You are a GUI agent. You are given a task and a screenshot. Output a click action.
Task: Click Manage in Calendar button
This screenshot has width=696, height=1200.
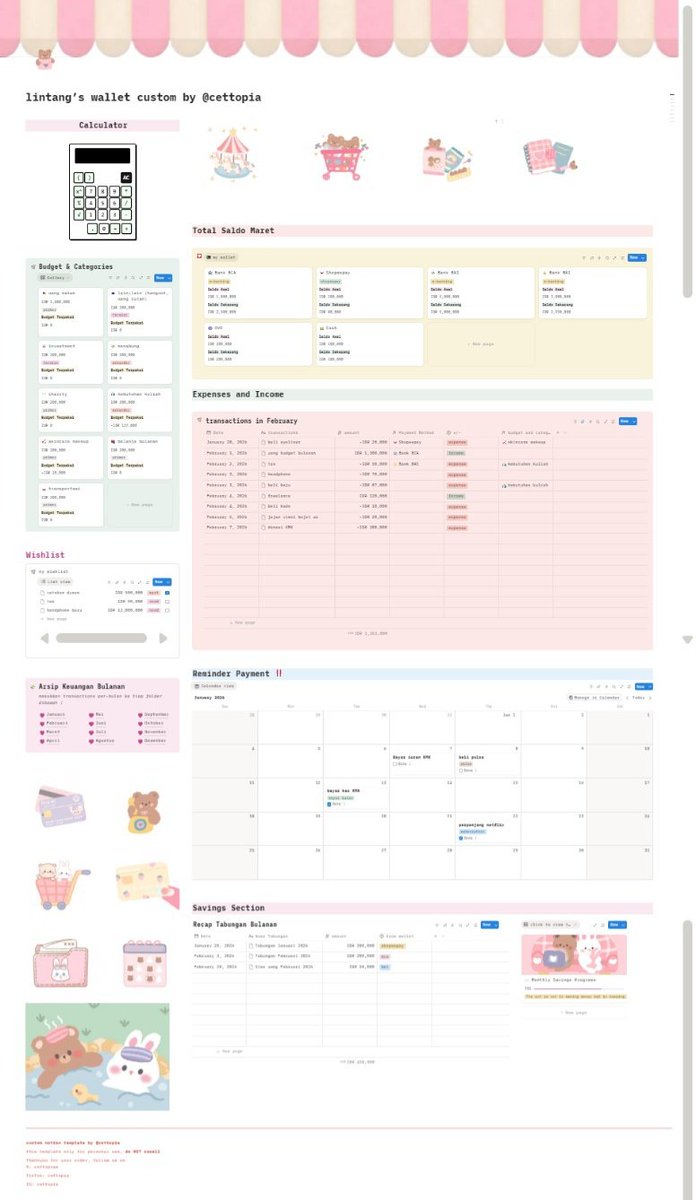592,697
